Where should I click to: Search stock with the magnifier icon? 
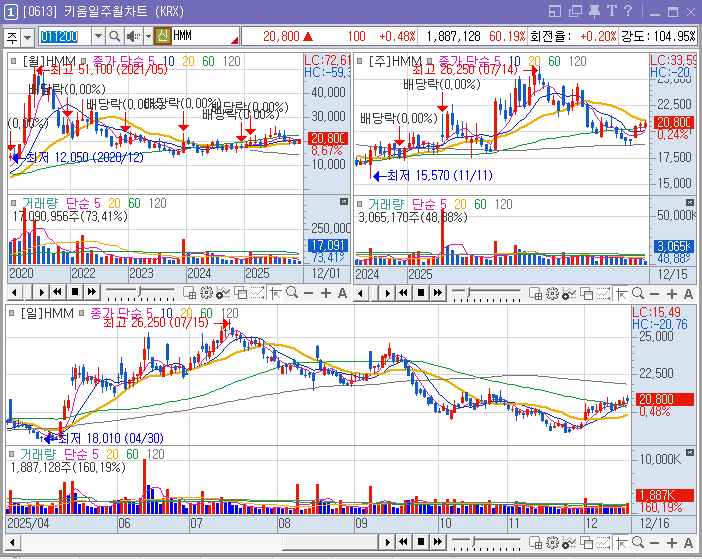114,36
